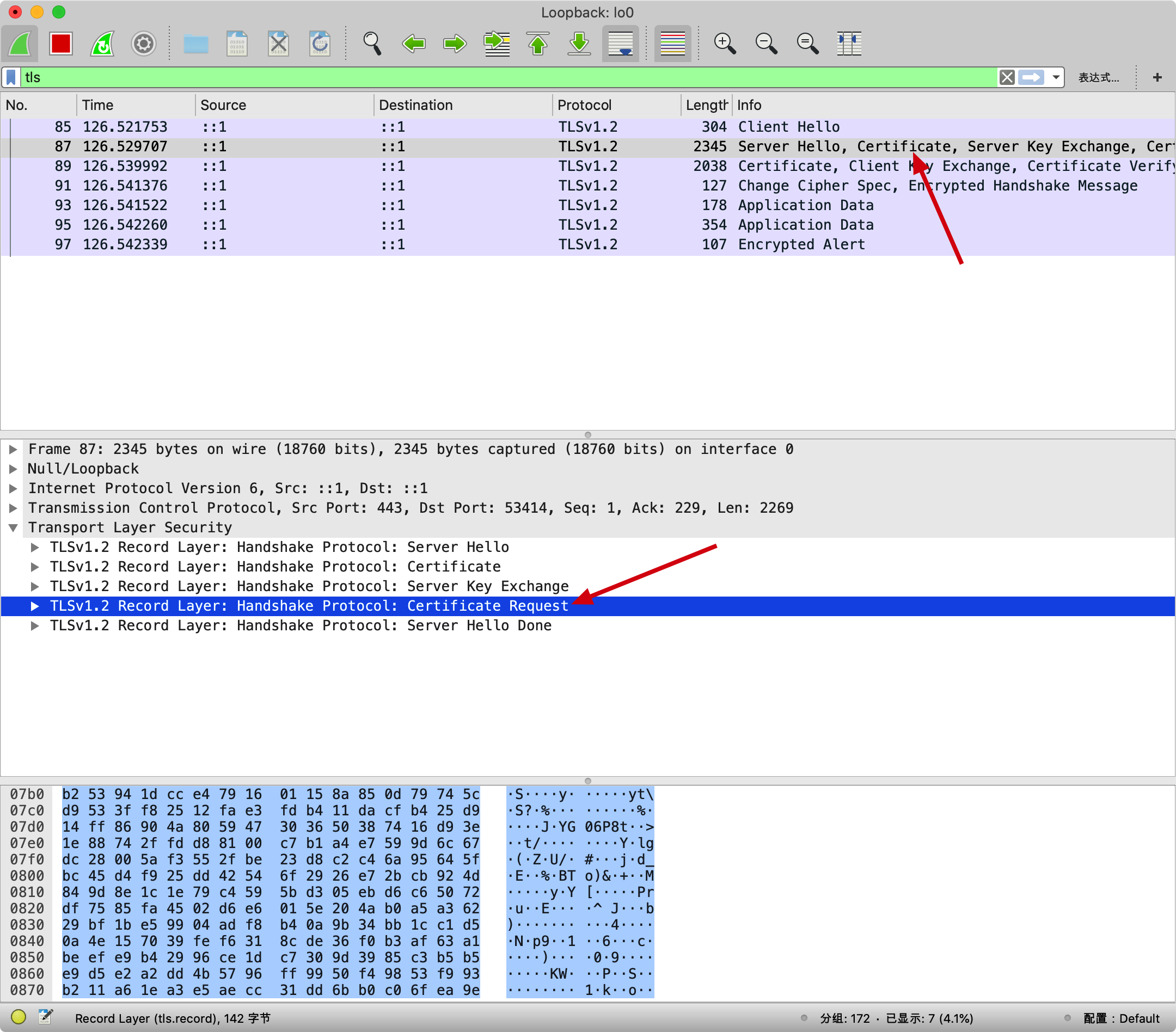Open the filter bookmark menu

[x=11, y=77]
